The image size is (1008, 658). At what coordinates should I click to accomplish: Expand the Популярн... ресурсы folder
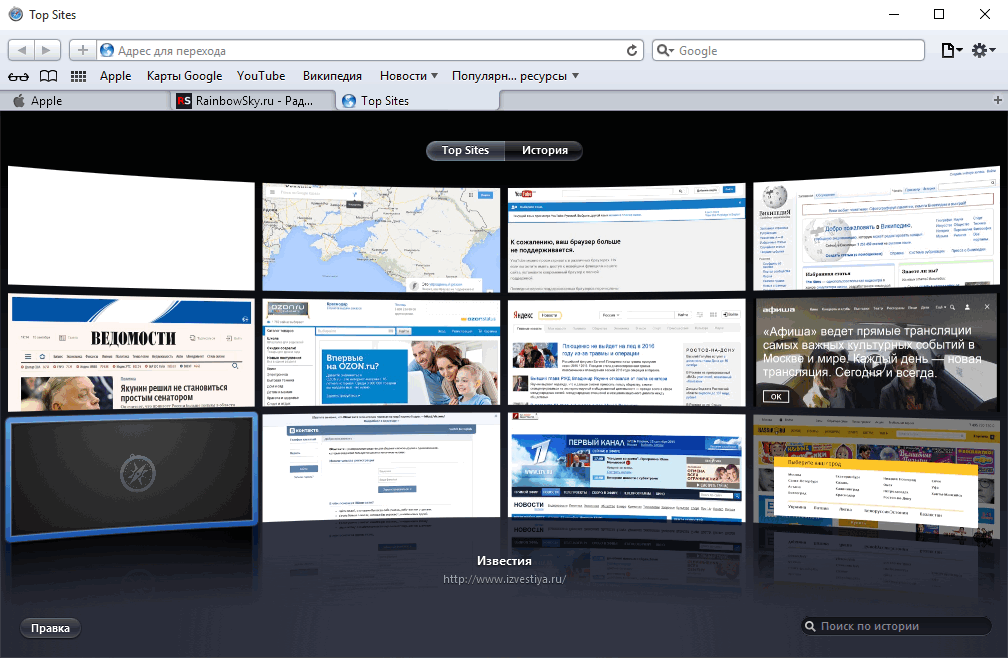(x=515, y=76)
